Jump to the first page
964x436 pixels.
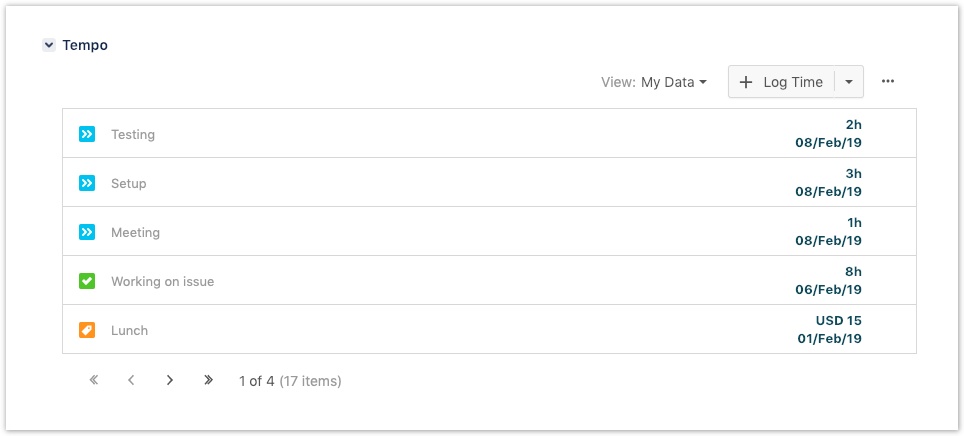[94, 380]
